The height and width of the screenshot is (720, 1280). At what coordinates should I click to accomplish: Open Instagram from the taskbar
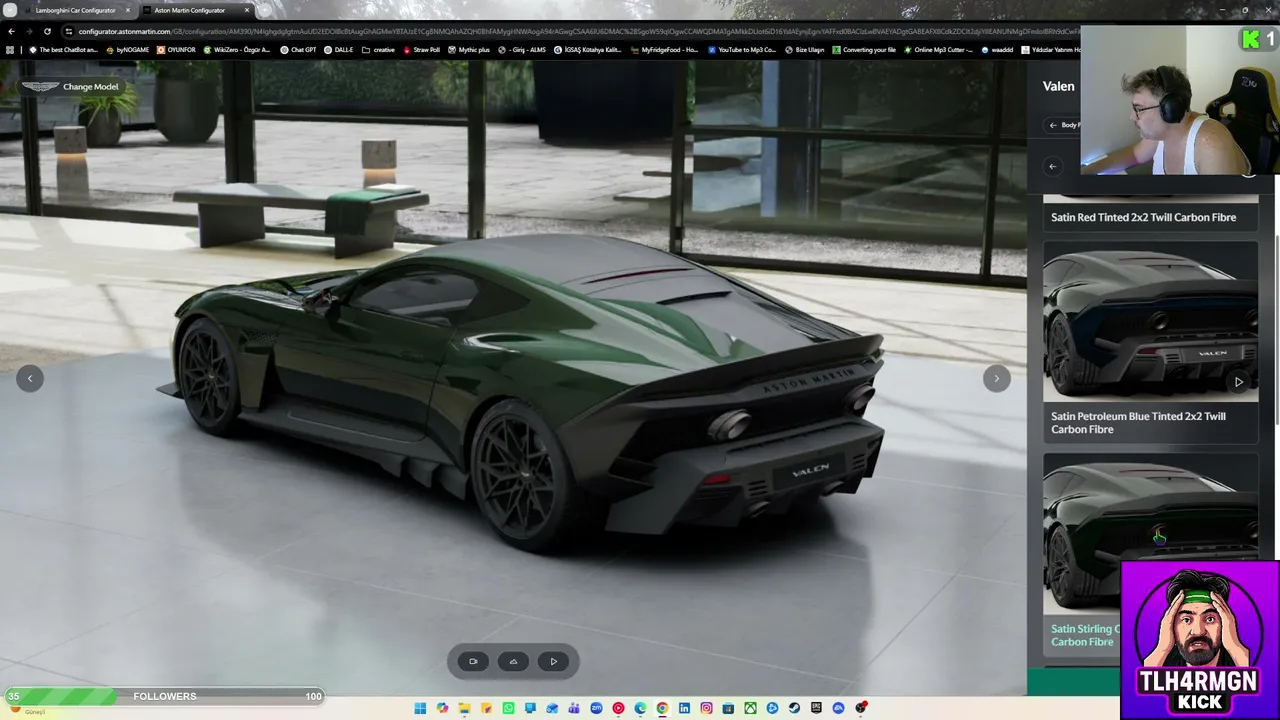[x=706, y=708]
